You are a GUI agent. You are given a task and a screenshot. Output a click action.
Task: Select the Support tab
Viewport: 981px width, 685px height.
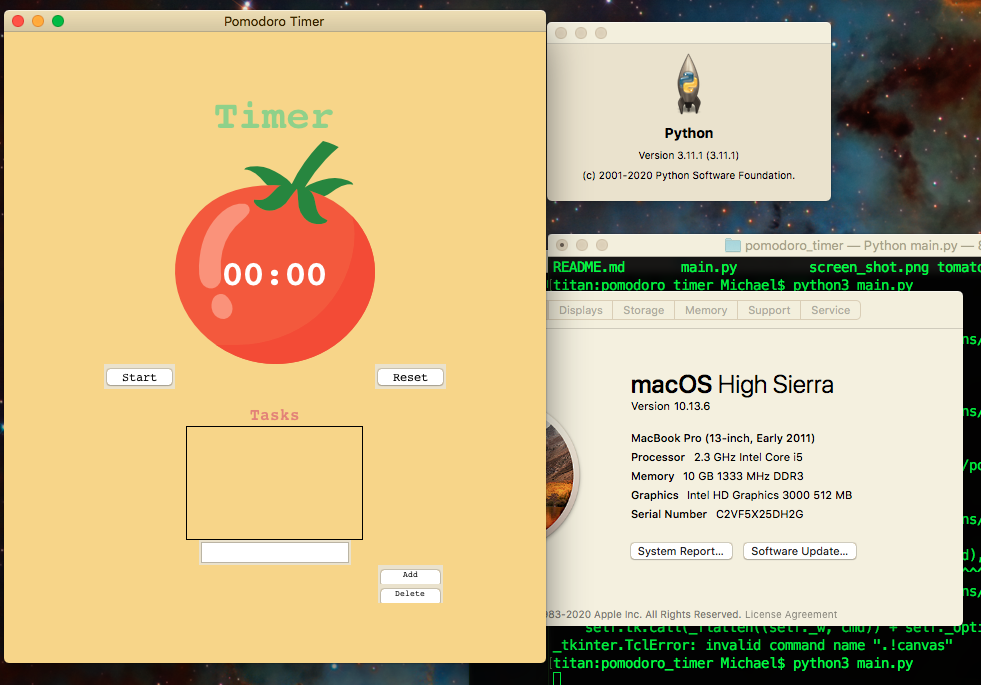pos(769,310)
